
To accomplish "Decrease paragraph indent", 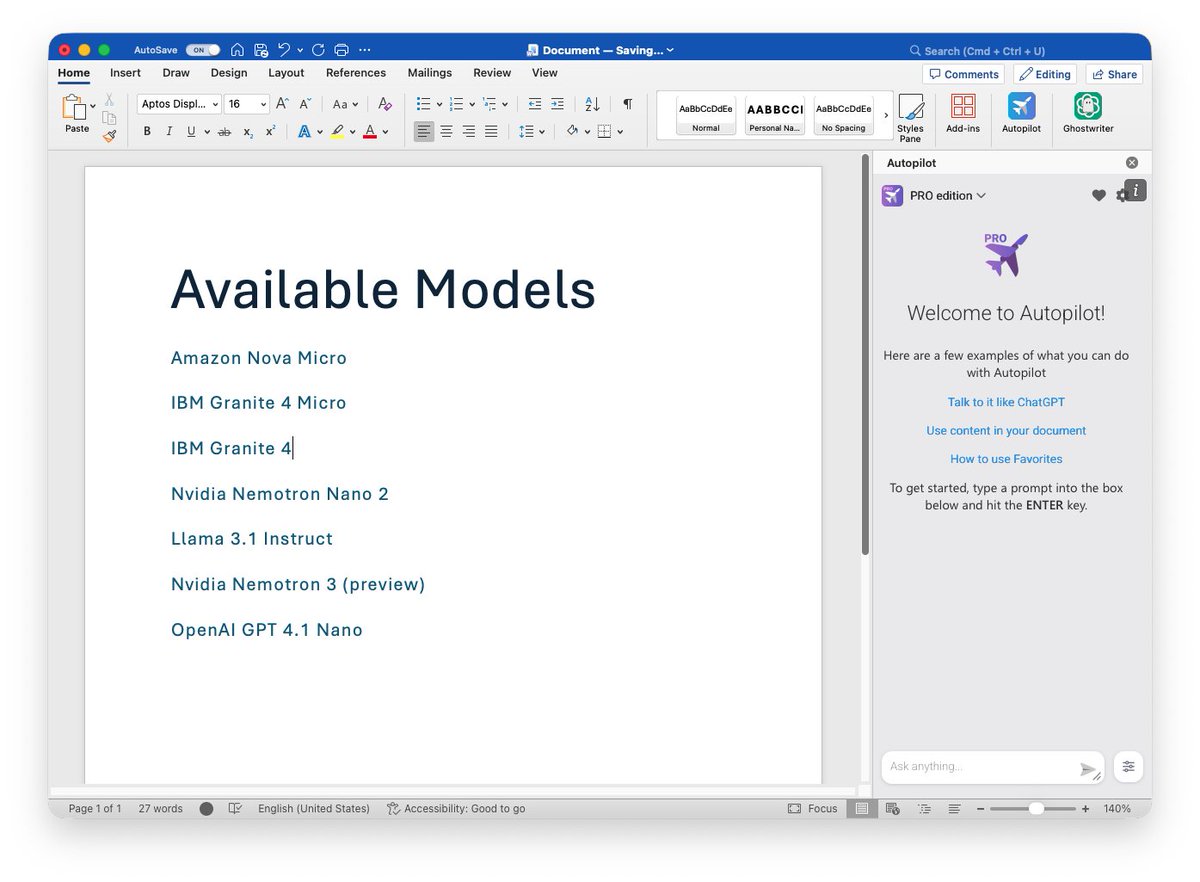I will coord(534,104).
